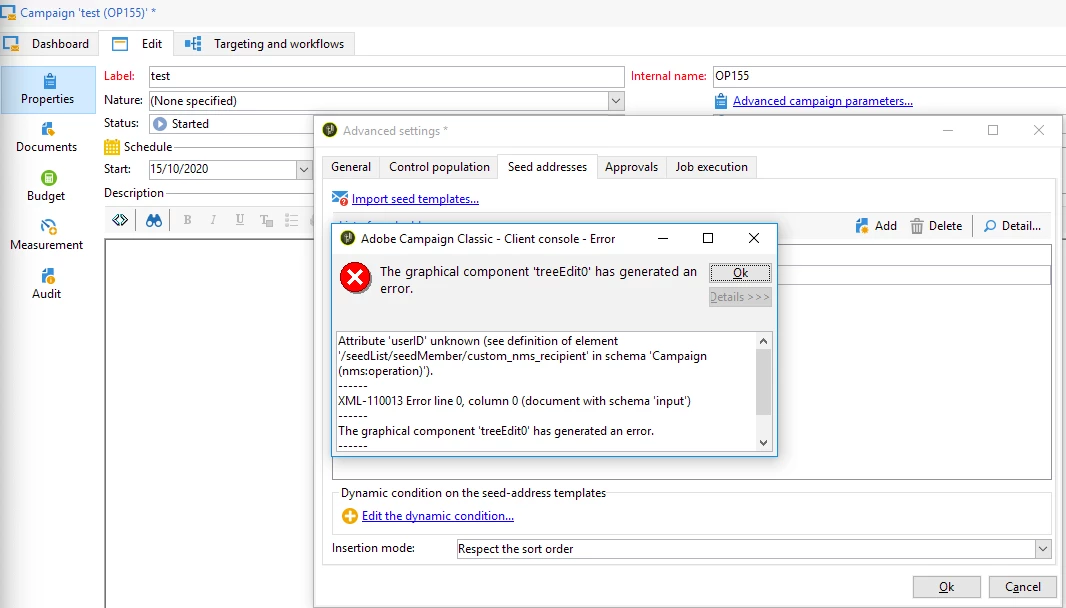Click the Details >>> button in error dialog
The height and width of the screenshot is (608, 1066).
coord(740,297)
